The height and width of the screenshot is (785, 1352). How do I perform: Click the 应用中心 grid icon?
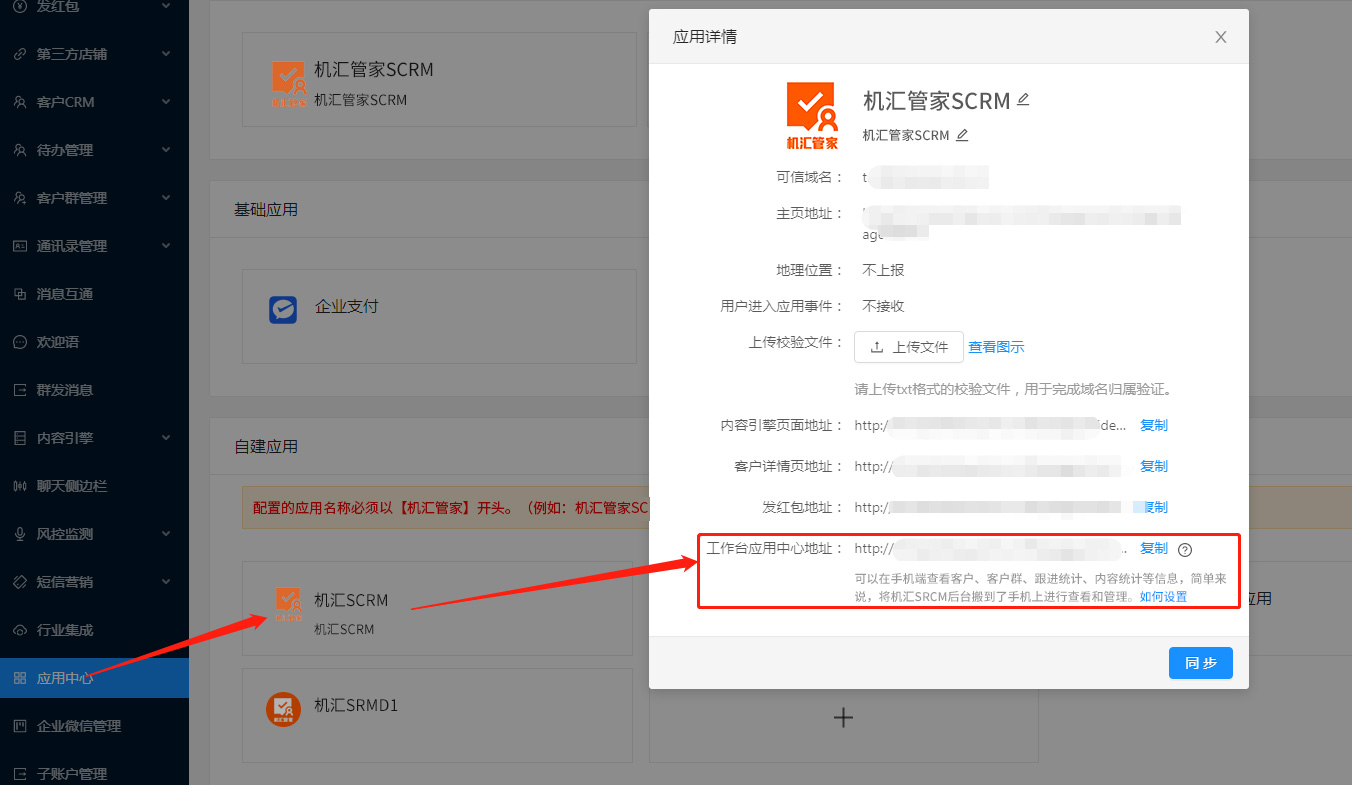[x=19, y=678]
